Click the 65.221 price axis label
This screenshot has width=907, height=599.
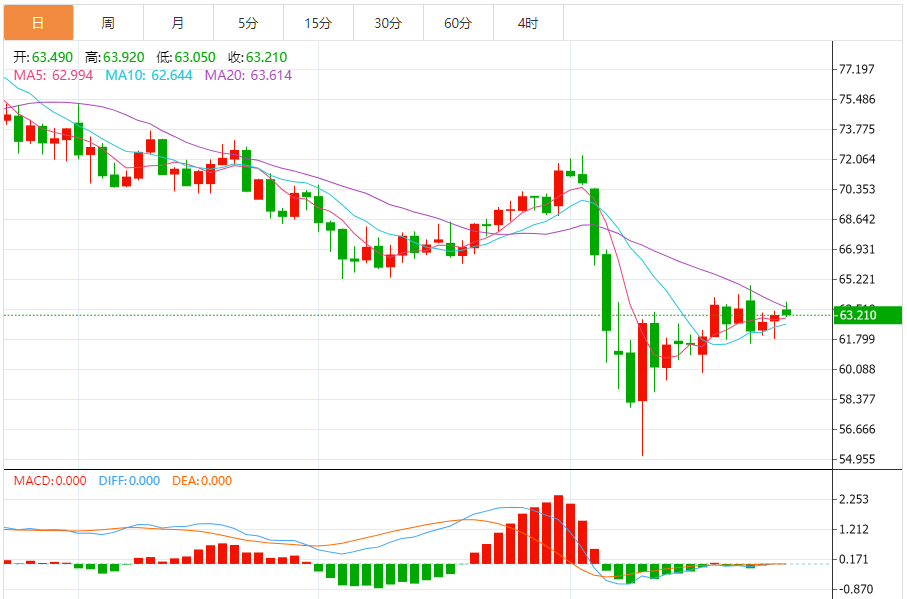click(857, 280)
